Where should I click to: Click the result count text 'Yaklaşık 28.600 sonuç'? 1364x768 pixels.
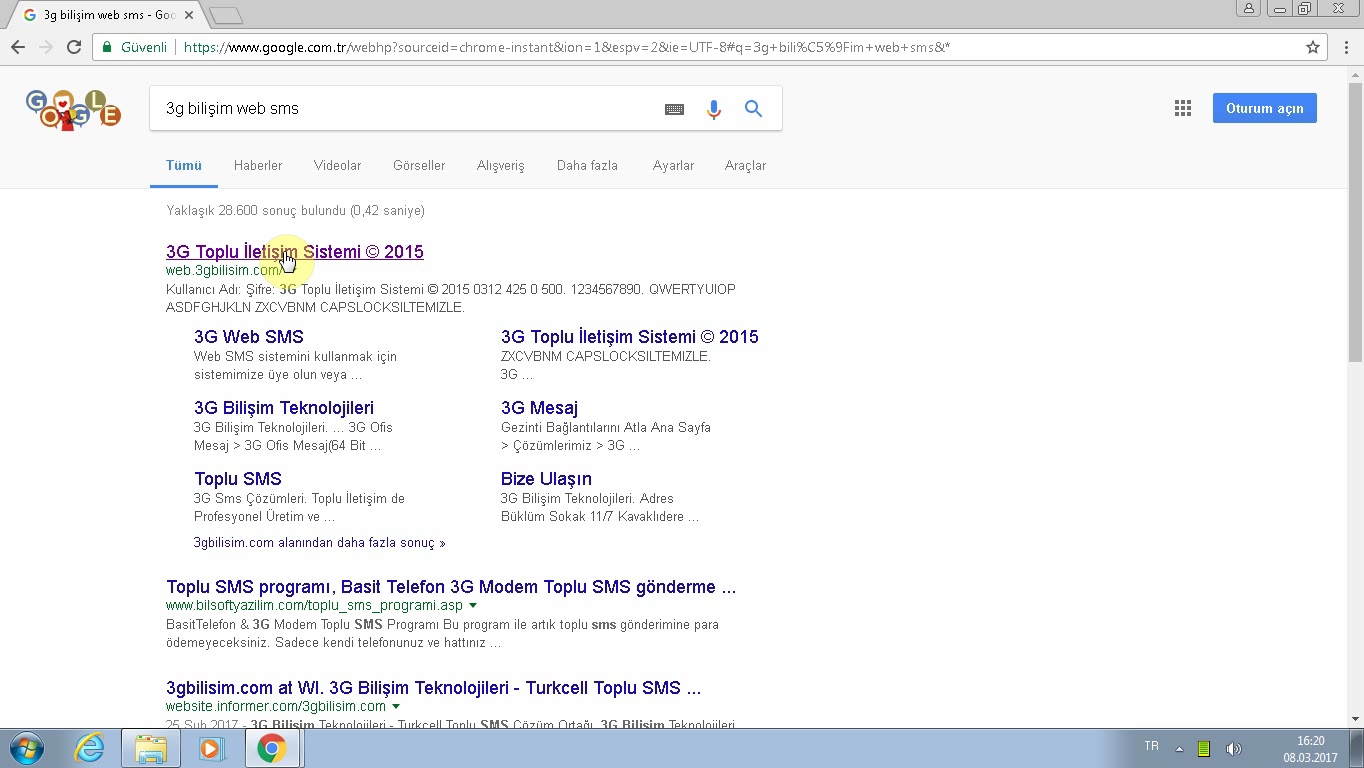295,211
